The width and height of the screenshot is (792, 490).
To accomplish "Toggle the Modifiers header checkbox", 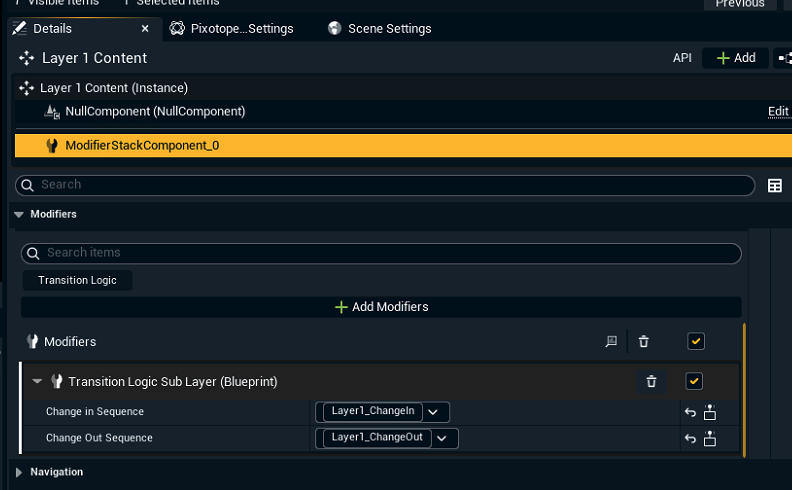I will (696, 342).
